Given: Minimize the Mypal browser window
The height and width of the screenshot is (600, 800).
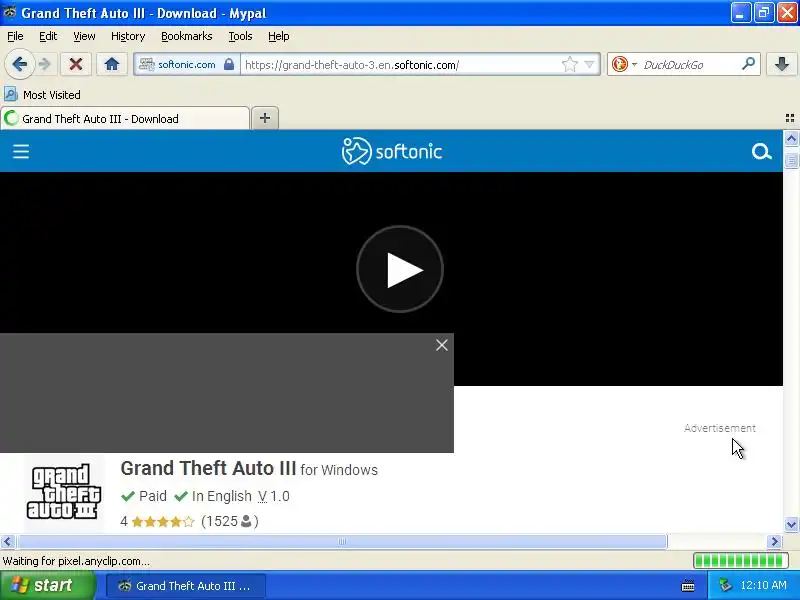Looking at the screenshot, I should (740, 13).
